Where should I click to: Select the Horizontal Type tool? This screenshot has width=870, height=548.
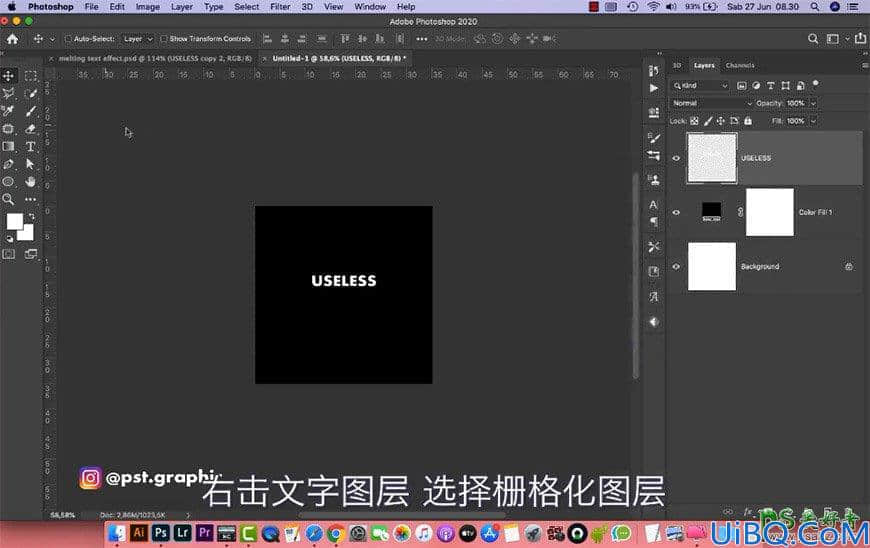point(31,146)
